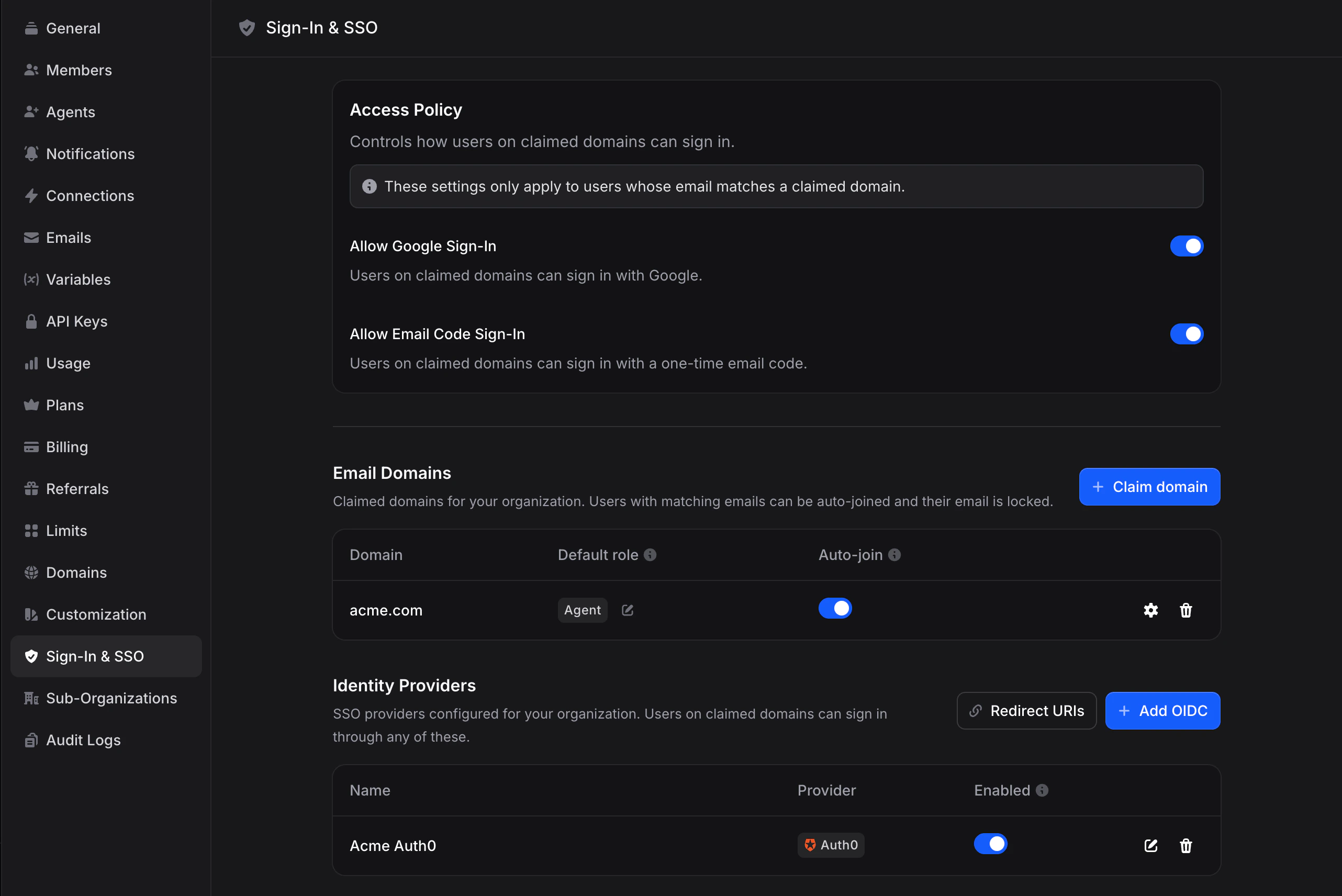The image size is (1342, 896).
Task: Open the Enabled column info tooltip
Action: 1043,790
